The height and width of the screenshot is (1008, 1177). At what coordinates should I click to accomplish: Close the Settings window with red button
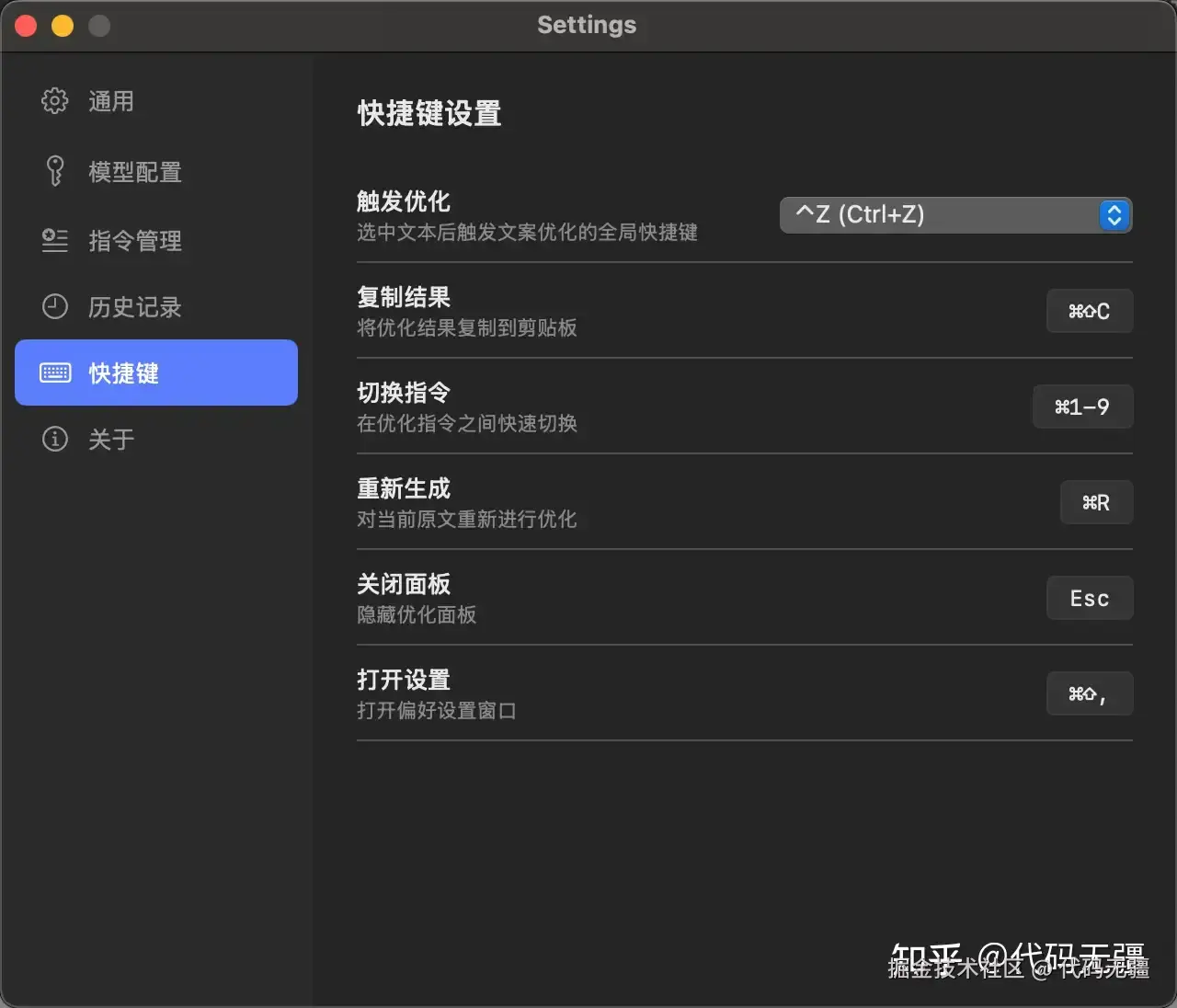(26, 26)
